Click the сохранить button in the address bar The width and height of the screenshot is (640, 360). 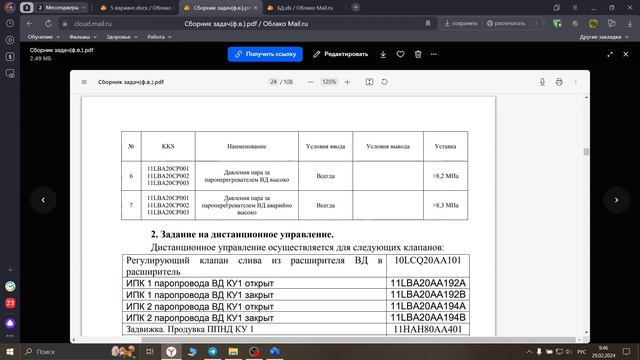click(x=461, y=24)
